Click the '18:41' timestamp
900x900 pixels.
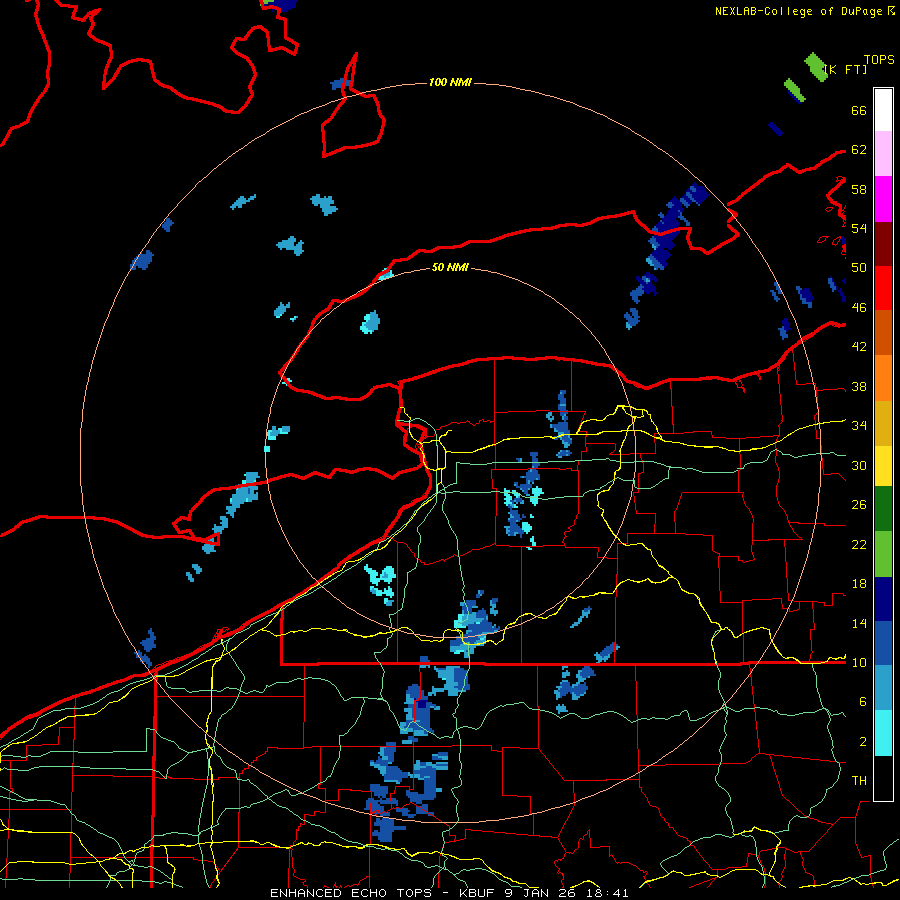(607, 893)
